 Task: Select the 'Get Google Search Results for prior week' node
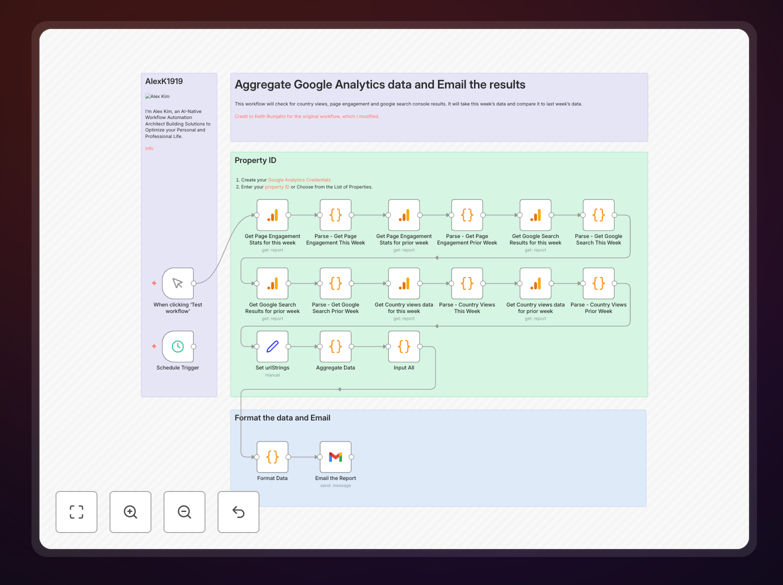point(272,283)
